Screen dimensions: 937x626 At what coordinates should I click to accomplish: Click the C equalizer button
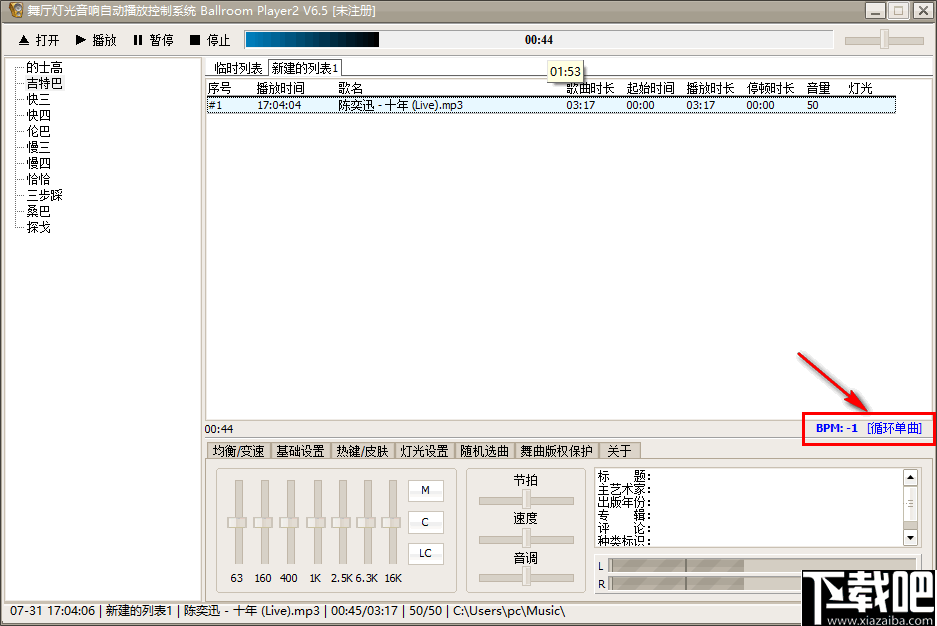pyautogui.click(x=425, y=522)
